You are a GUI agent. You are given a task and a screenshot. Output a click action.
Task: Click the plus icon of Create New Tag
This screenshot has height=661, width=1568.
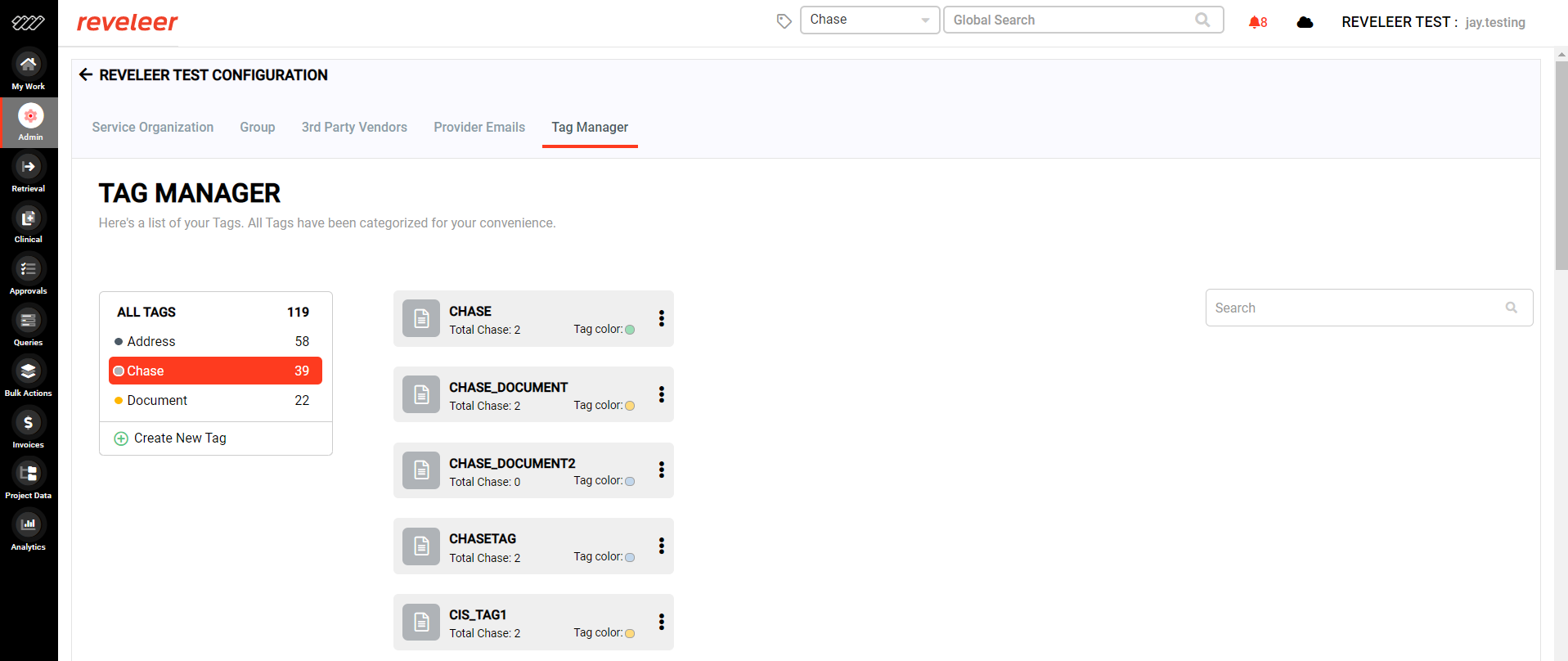click(121, 438)
